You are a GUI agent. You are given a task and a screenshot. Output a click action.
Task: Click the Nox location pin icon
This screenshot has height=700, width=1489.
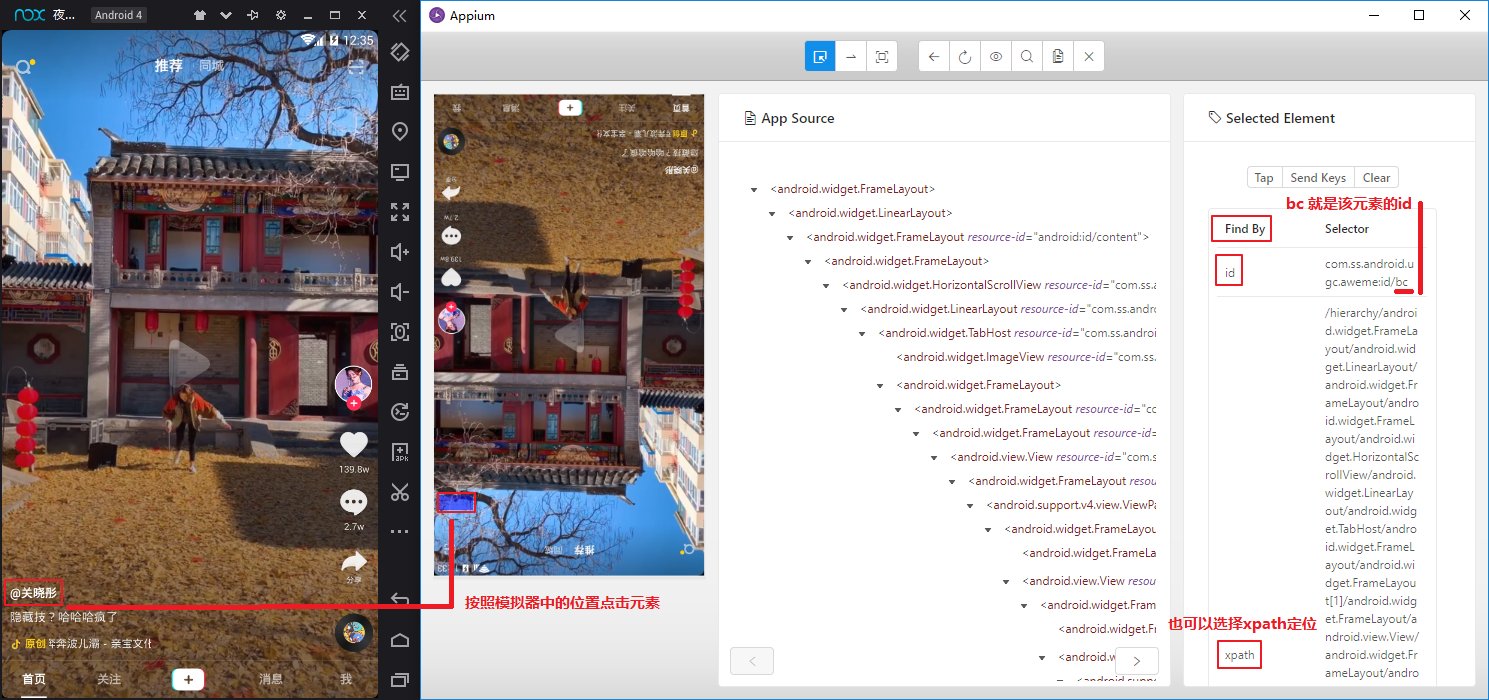(400, 132)
